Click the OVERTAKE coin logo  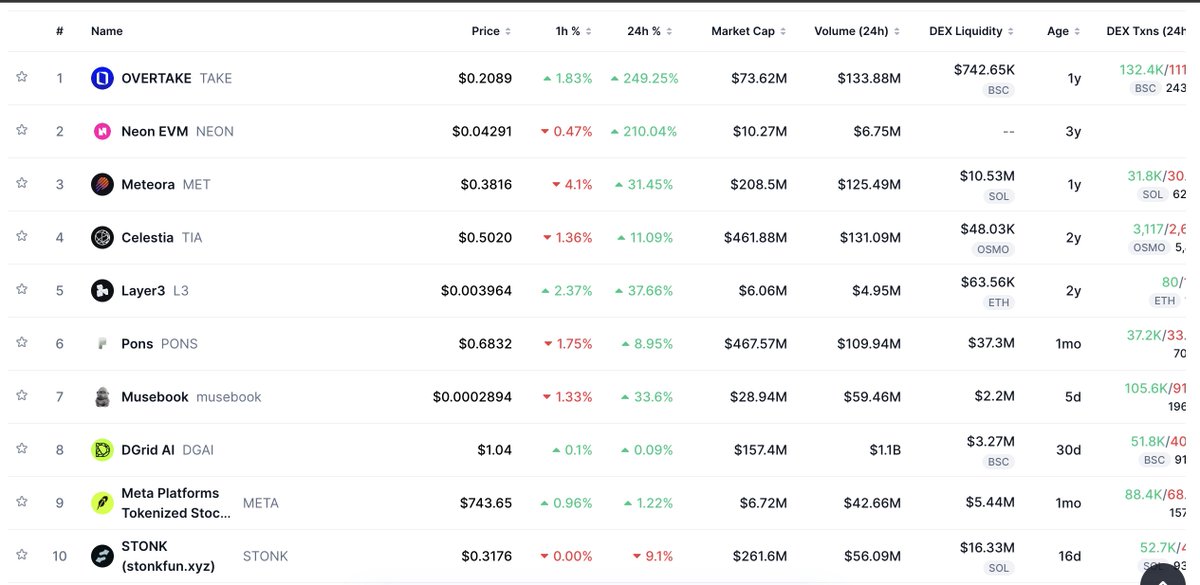[x=102, y=78]
